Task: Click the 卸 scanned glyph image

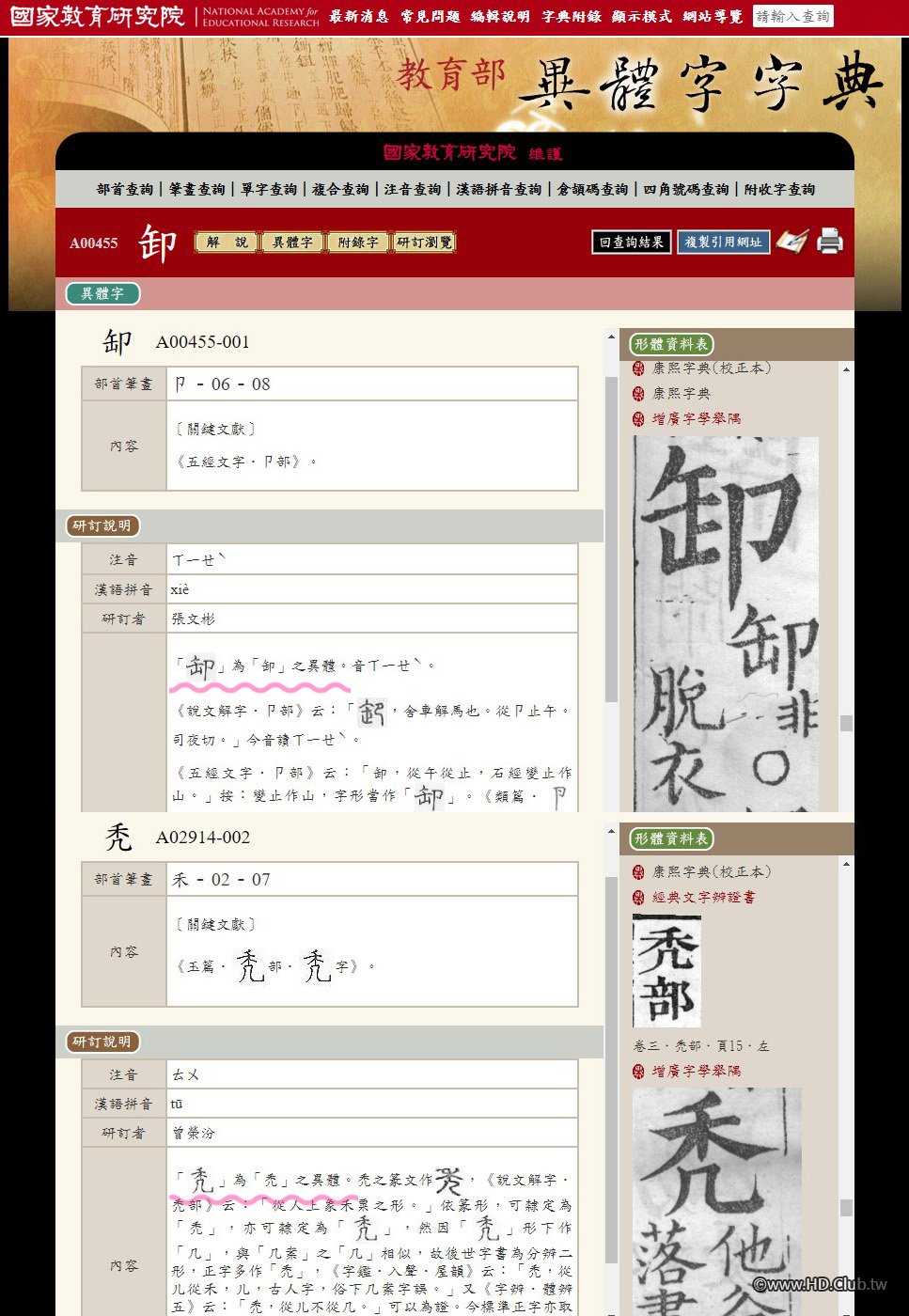Action: (x=727, y=624)
